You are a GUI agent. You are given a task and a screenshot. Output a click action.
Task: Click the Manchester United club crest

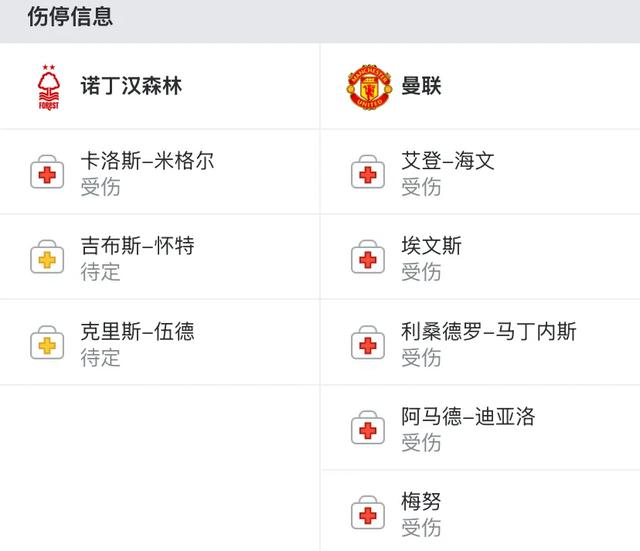click(369, 87)
